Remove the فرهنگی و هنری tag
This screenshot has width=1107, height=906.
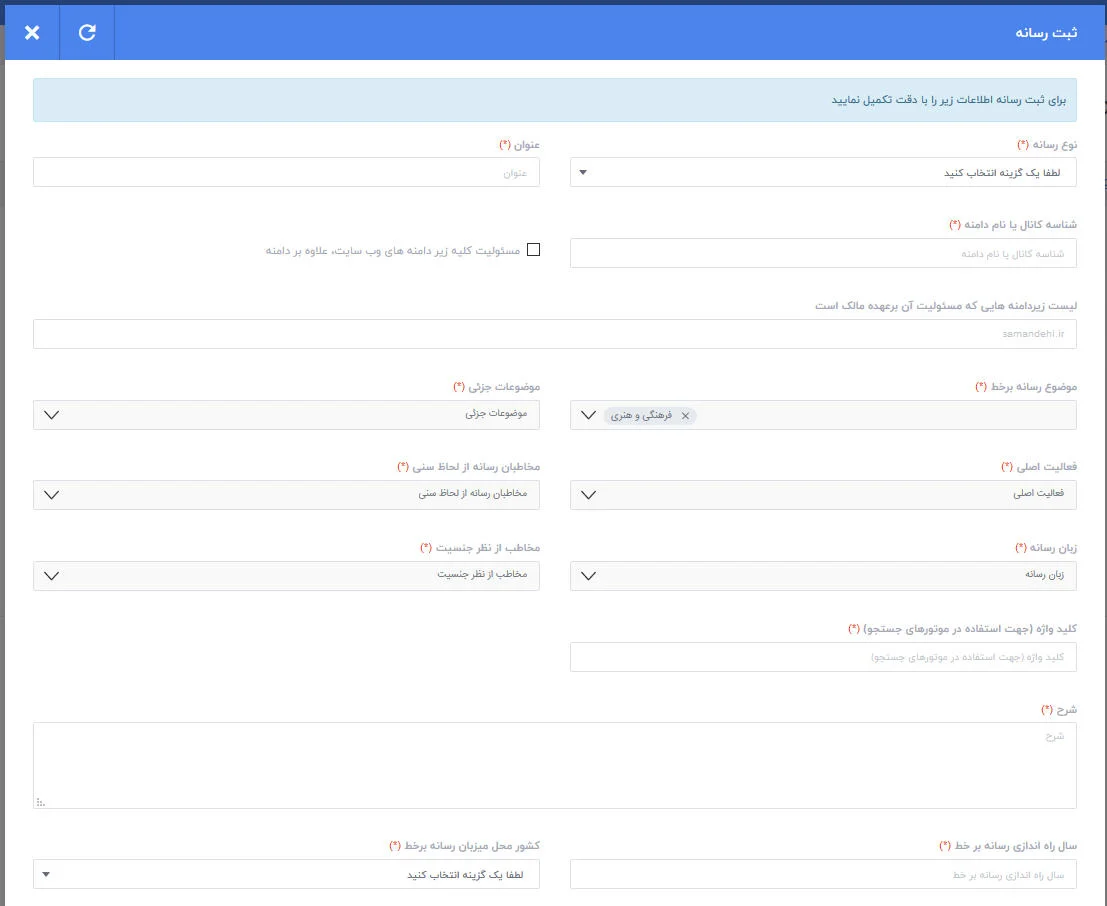click(x=685, y=416)
